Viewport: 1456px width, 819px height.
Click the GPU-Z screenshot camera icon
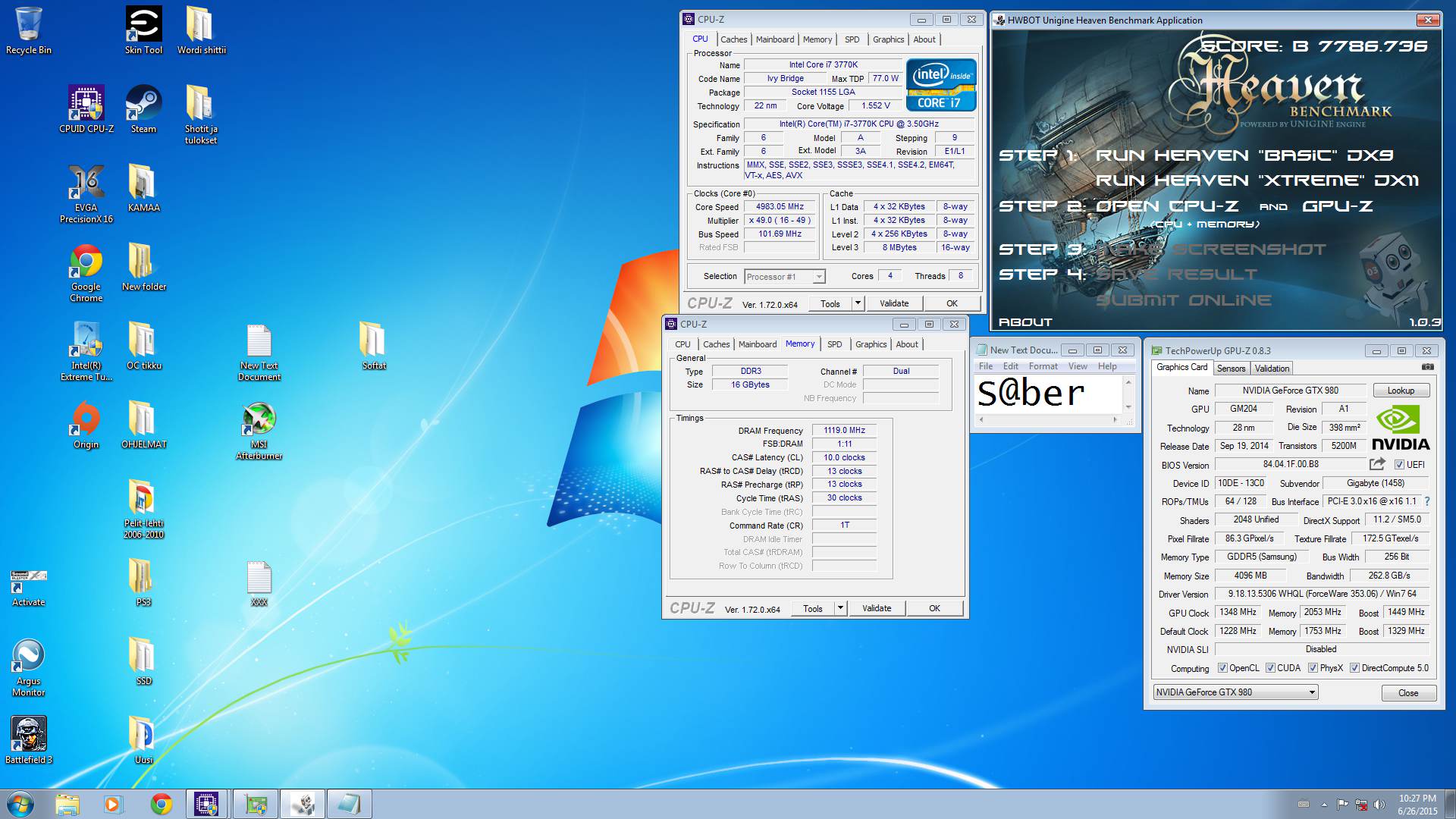[x=1427, y=367]
